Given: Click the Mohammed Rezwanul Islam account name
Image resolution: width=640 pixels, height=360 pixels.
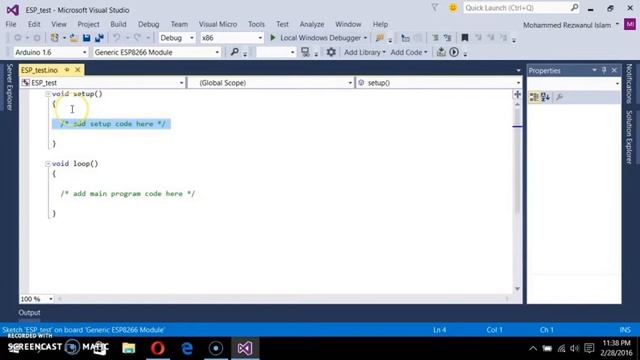Looking at the screenshot, I should pos(567,25).
